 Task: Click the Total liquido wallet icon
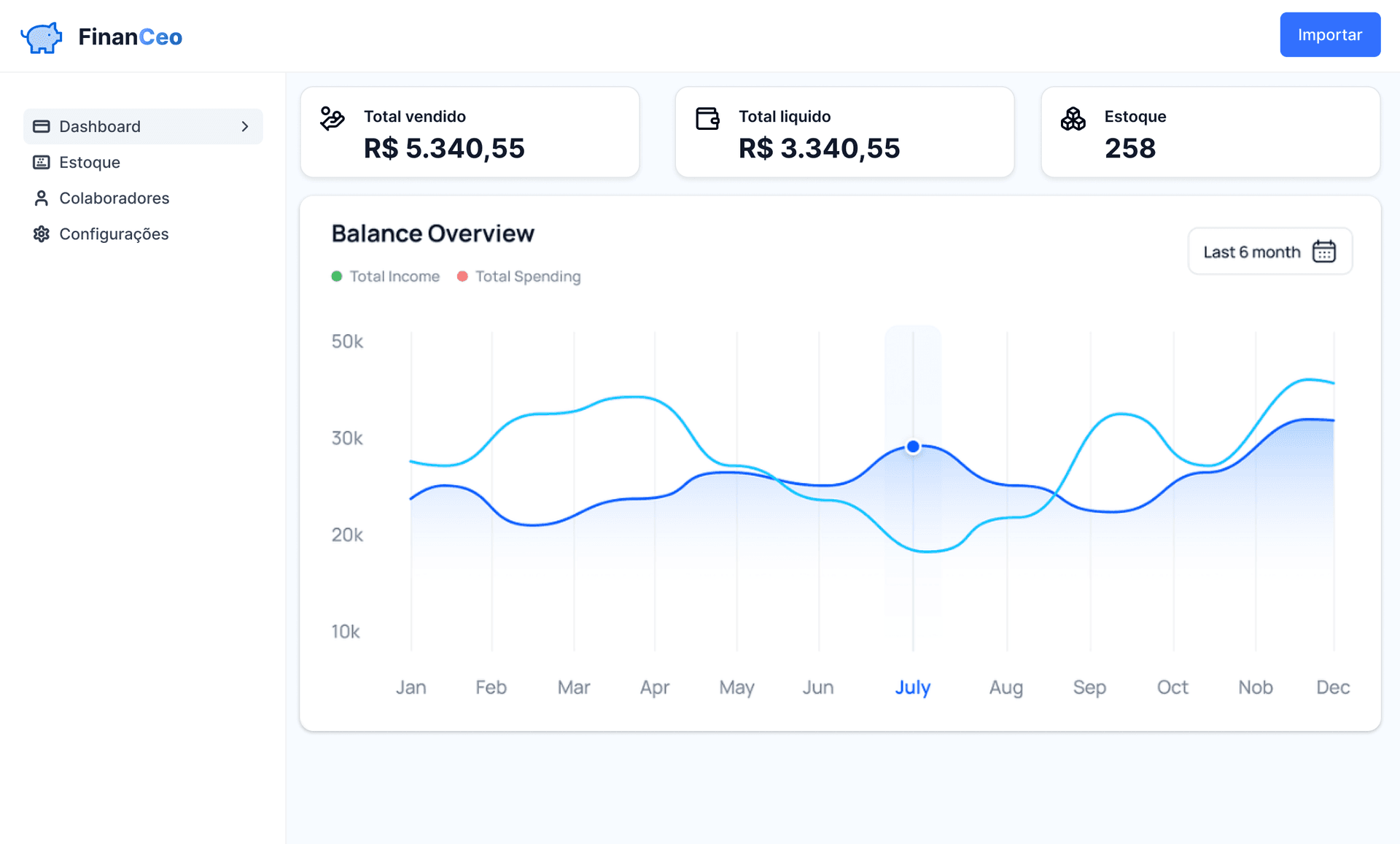pyautogui.click(x=707, y=117)
